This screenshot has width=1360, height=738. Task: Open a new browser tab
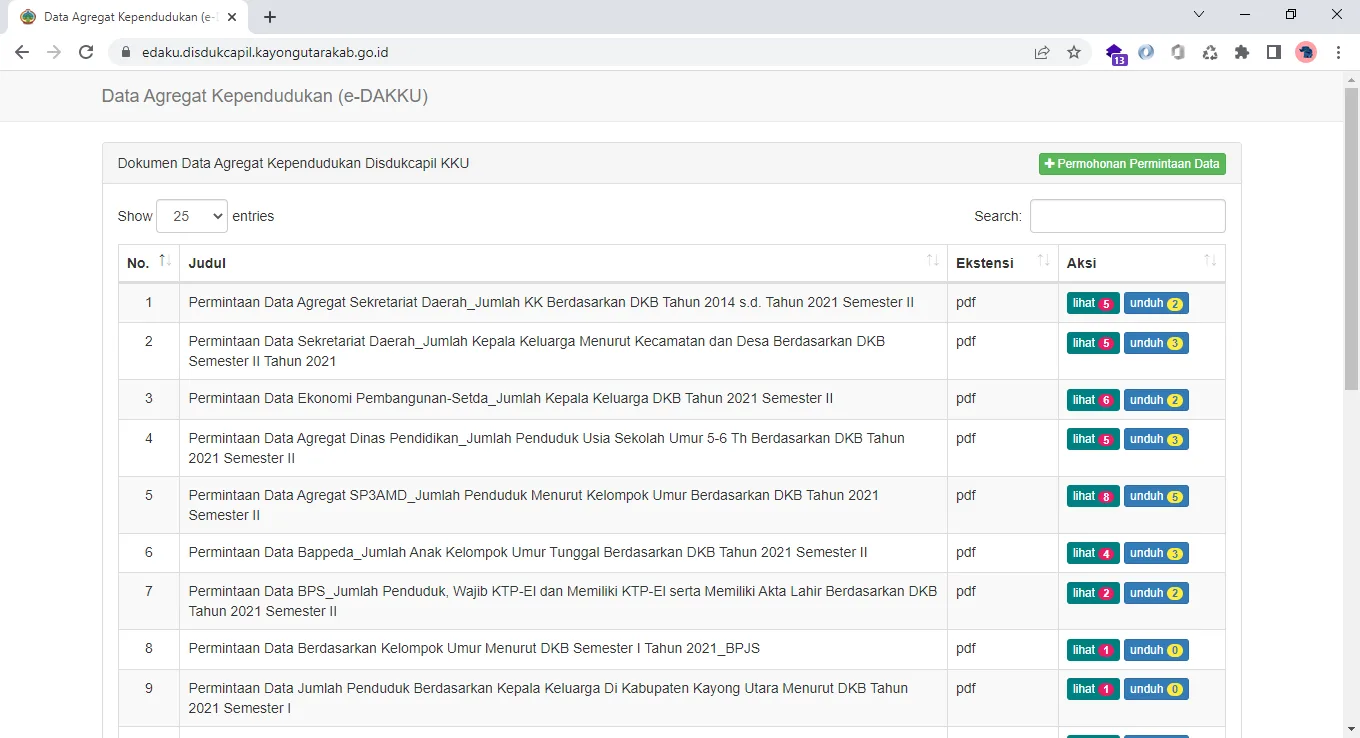coord(270,17)
